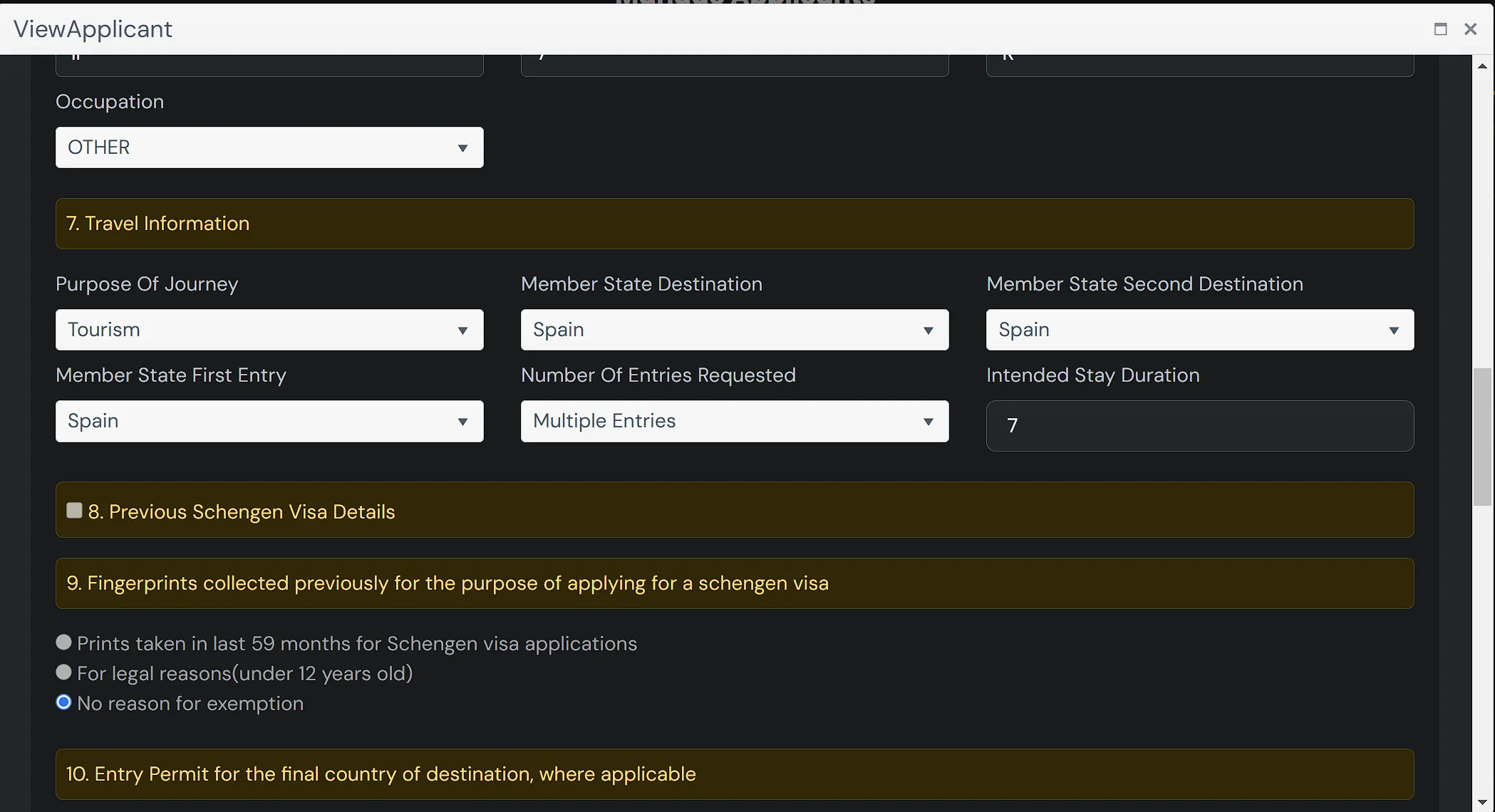Open the Occupation dropdown showing OTHER

click(x=269, y=147)
